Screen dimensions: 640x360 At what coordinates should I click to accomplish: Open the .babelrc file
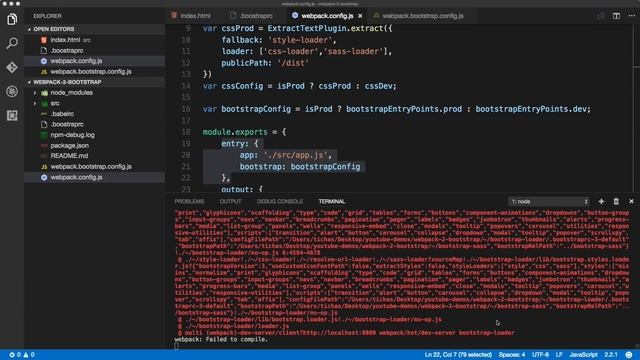(62, 114)
